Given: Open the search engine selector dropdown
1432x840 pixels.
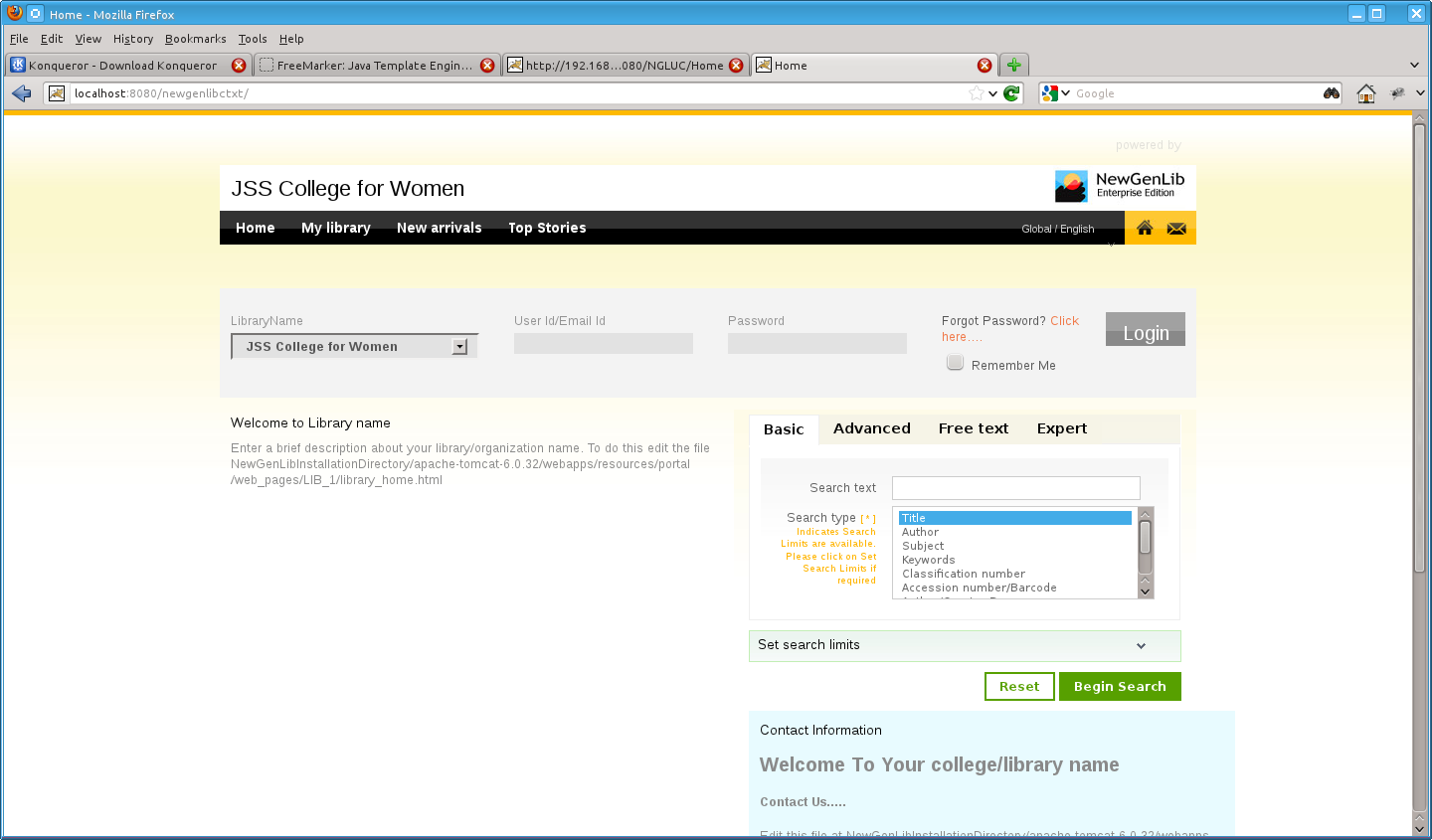Looking at the screenshot, I should pos(1055,93).
